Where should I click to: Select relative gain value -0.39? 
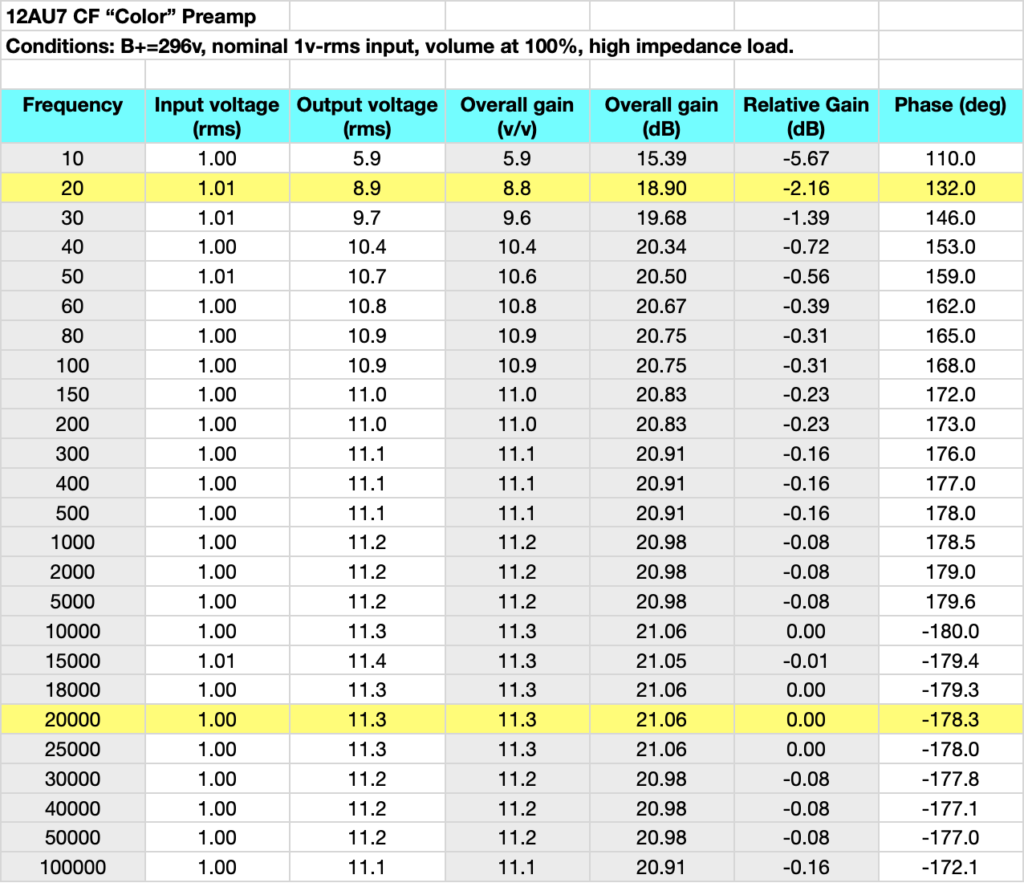click(x=806, y=306)
